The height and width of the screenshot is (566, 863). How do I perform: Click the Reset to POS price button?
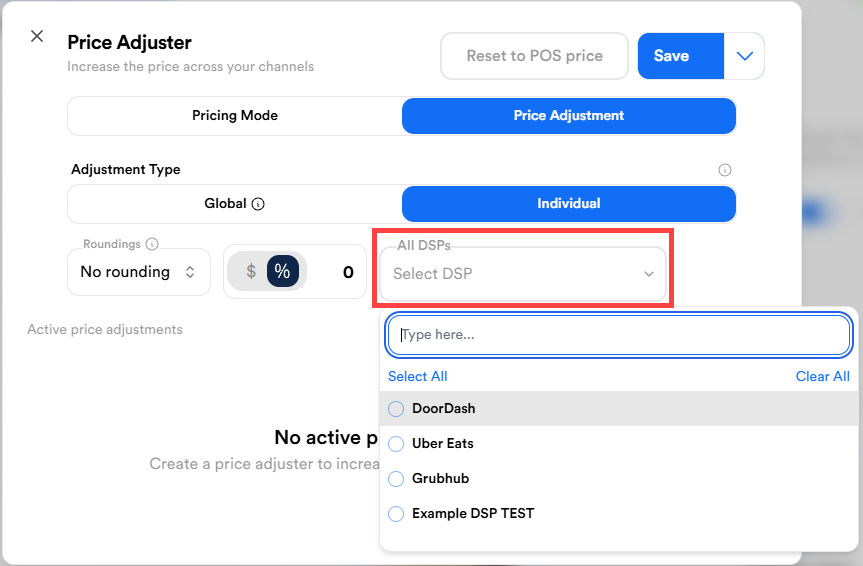[x=534, y=56]
